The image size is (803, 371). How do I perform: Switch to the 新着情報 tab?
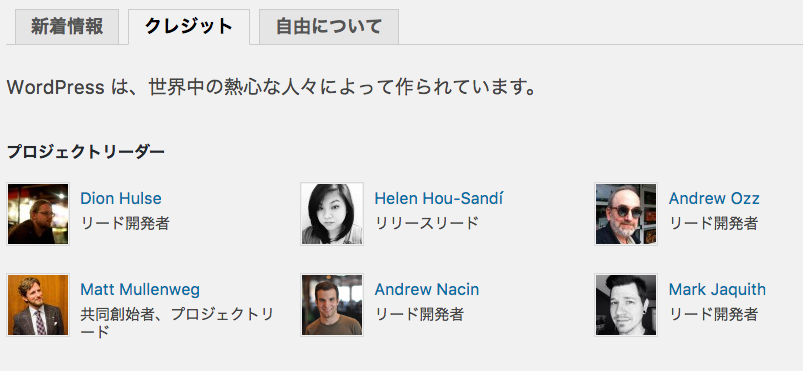coord(67,27)
